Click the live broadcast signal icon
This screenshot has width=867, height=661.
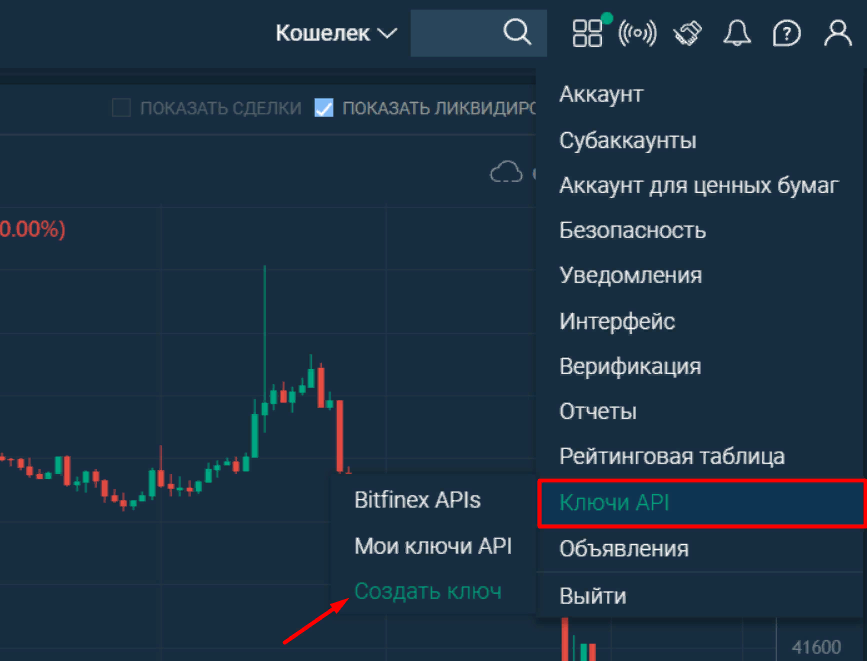[638, 34]
